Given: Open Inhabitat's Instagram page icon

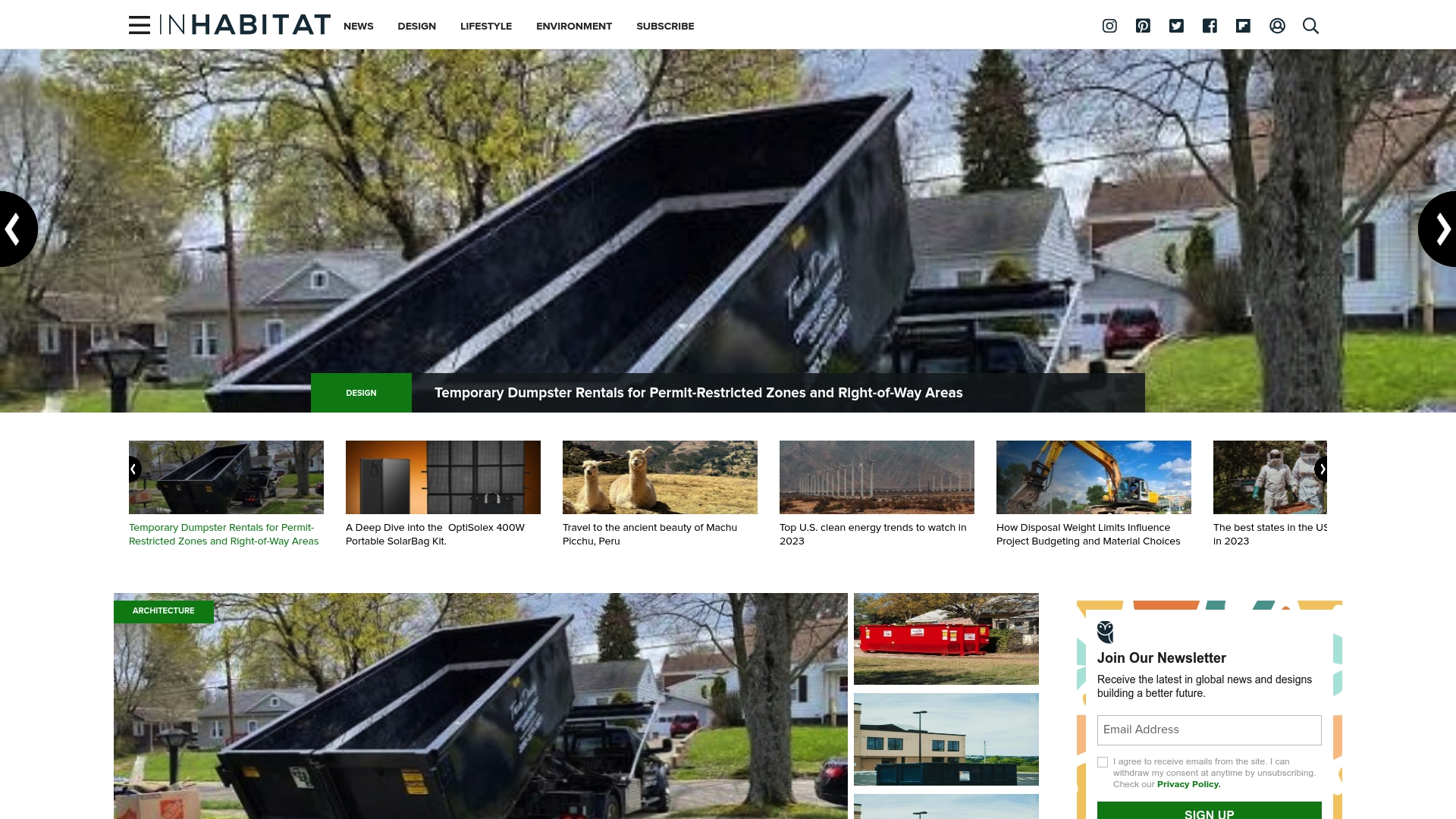Looking at the screenshot, I should pos(1109,26).
